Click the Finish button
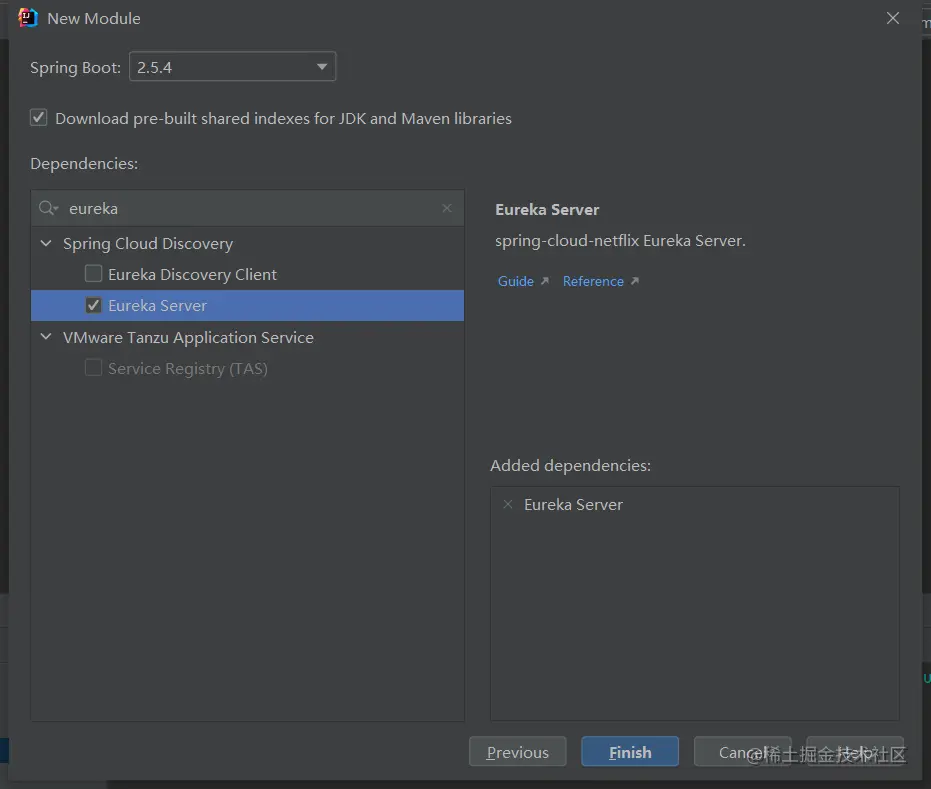The height and width of the screenshot is (789, 931). 630,752
